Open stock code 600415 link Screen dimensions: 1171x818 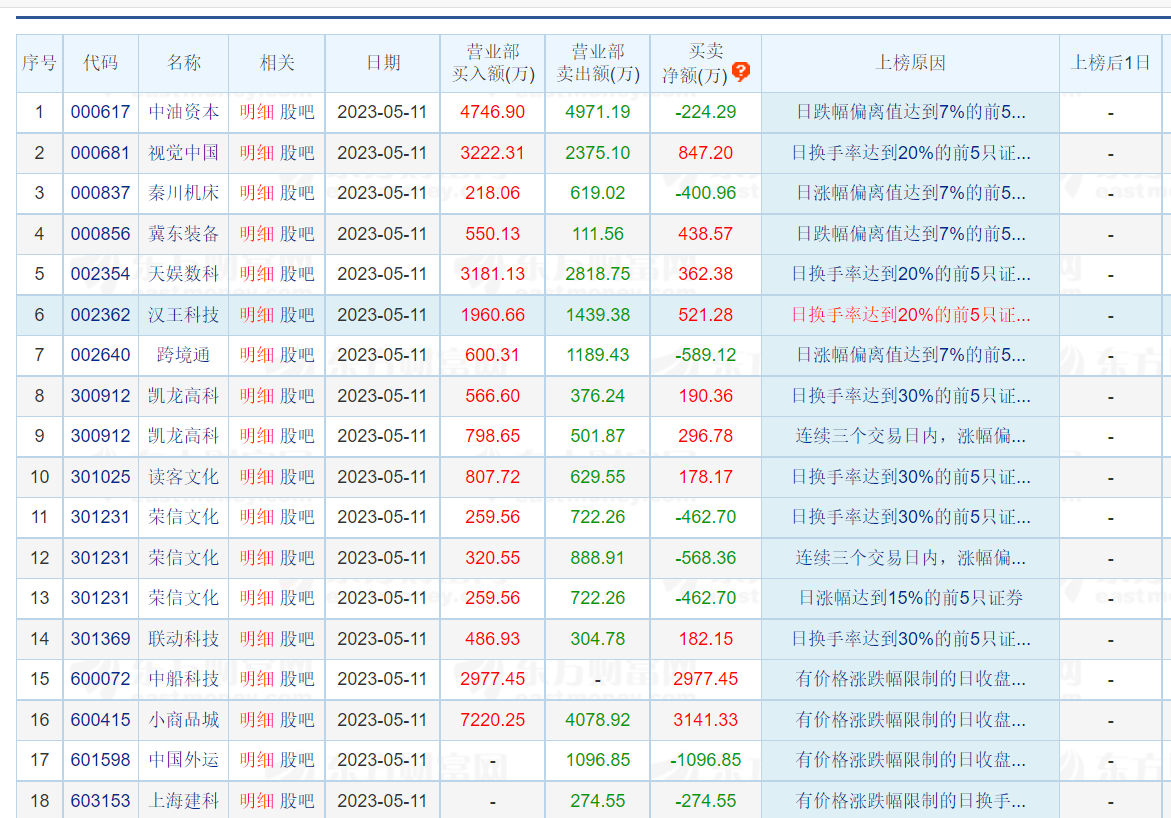tap(101, 720)
